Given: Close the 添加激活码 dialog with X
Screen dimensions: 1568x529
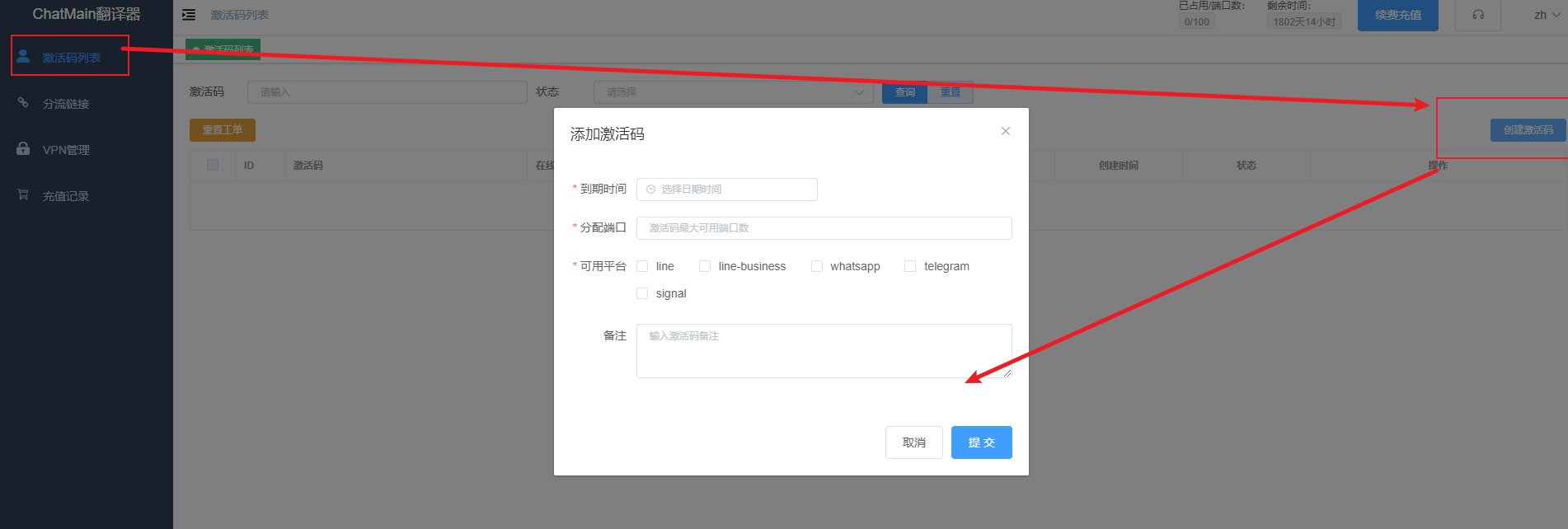Looking at the screenshot, I should point(1006,131).
